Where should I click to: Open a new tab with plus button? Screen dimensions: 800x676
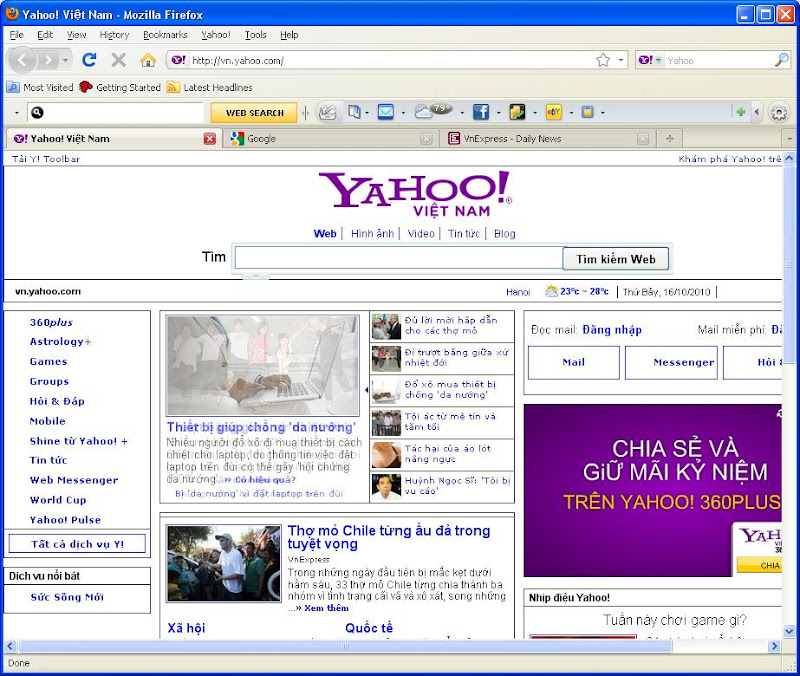pyautogui.click(x=669, y=138)
